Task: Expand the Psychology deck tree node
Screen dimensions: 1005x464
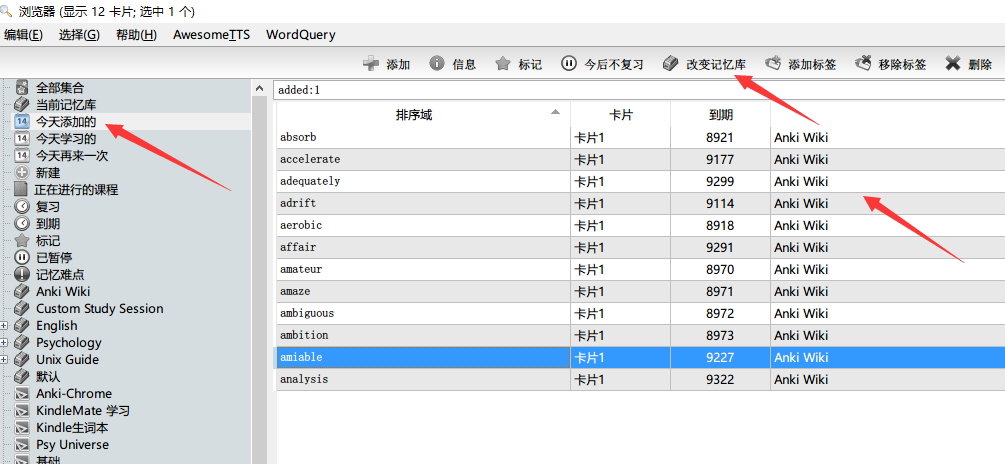Action: click(x=5, y=343)
